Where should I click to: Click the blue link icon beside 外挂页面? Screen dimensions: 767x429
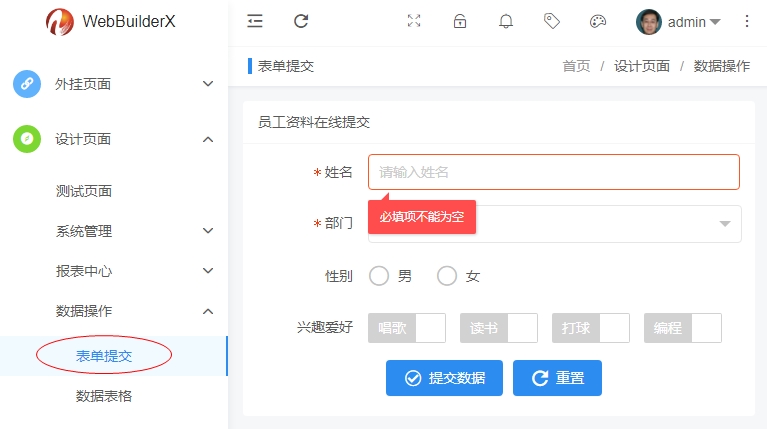coord(27,84)
